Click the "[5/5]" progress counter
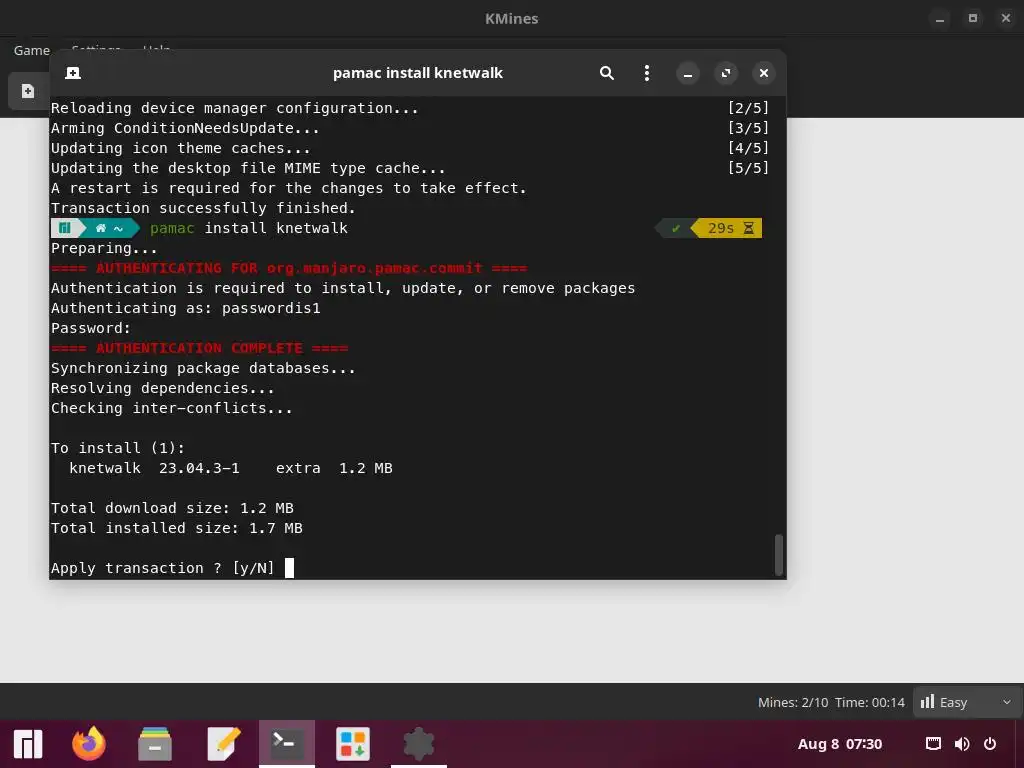Screen dimensions: 1024x768 tap(748, 168)
